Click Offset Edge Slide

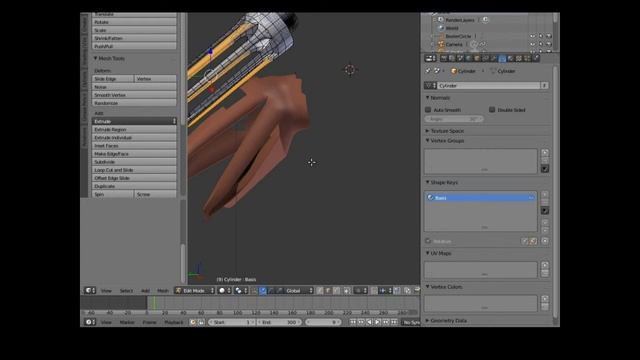[x=134, y=178]
